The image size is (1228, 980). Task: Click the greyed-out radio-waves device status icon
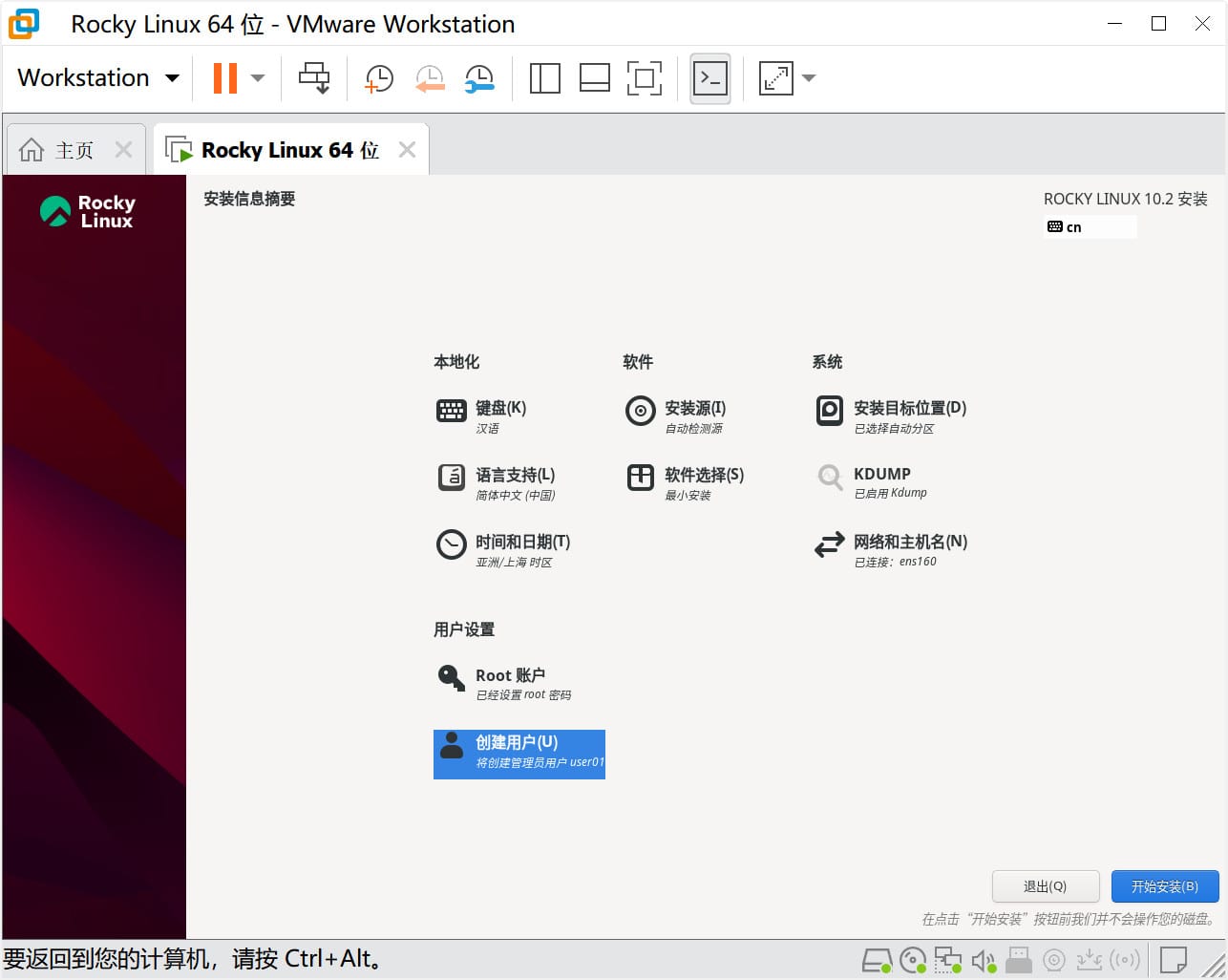point(1125,960)
